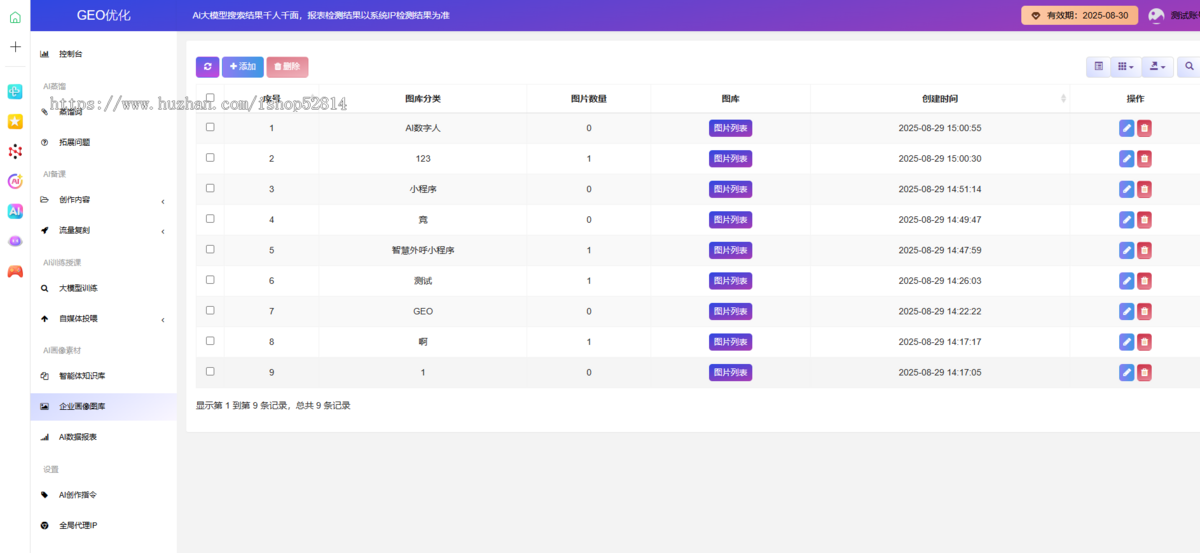1200x553 pixels.
Task: Click the plus icon in the left strip
Action: click(15, 47)
